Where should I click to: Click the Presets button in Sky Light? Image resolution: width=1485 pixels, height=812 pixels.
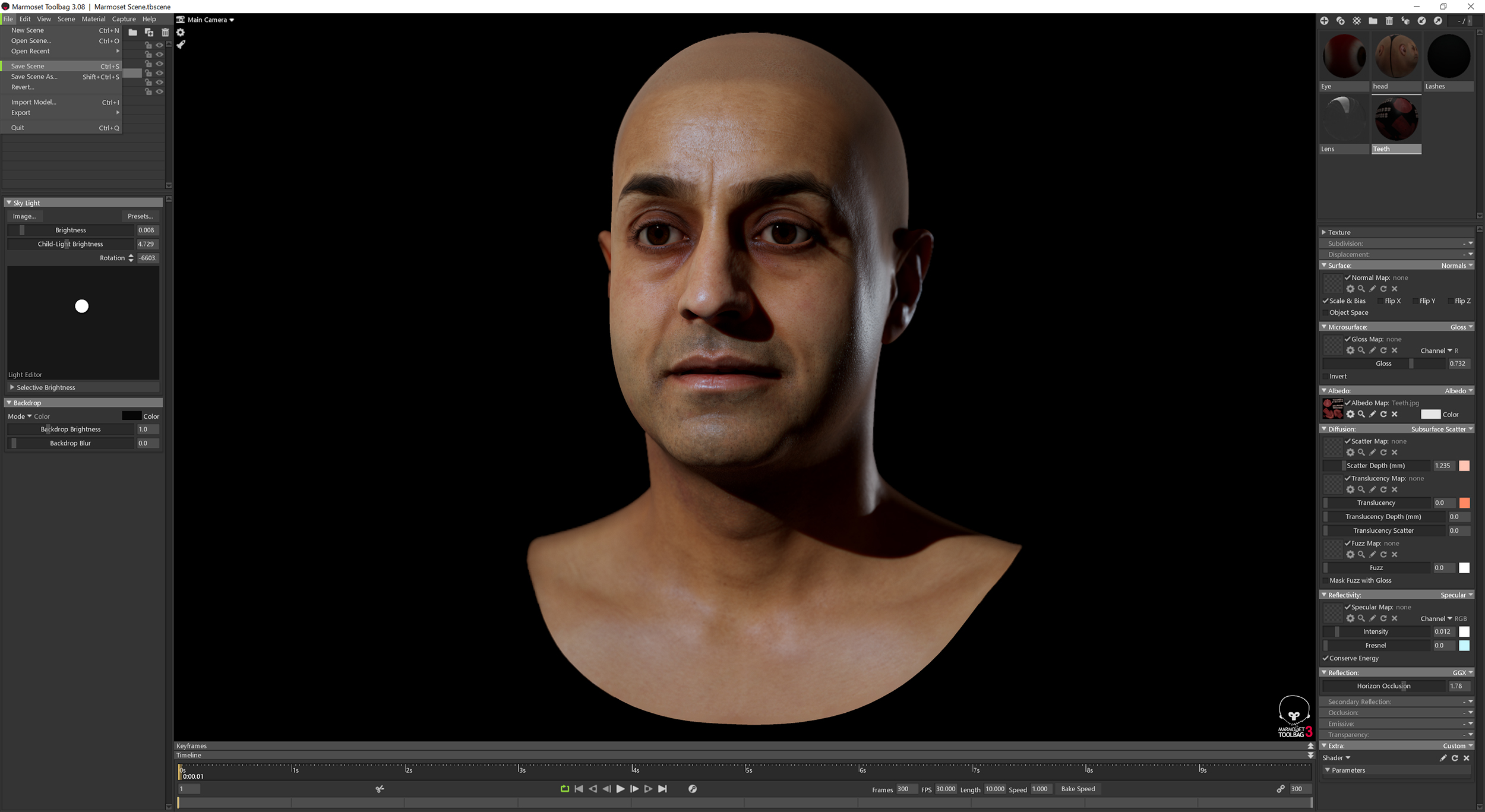click(140, 216)
